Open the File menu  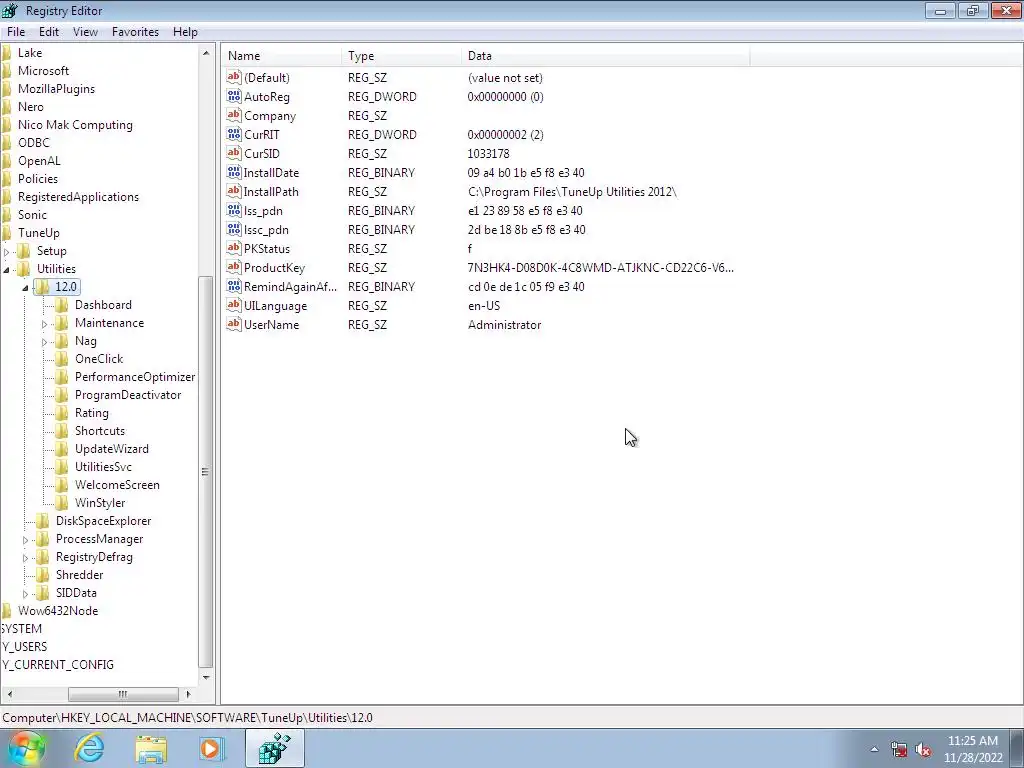point(16,31)
